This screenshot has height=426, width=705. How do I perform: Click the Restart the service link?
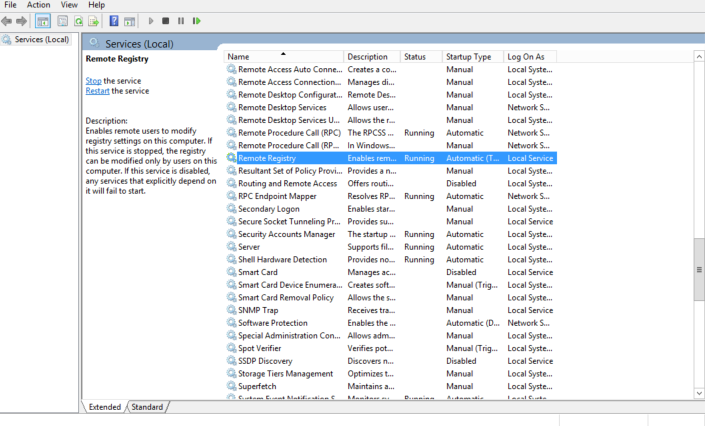click(x=97, y=91)
